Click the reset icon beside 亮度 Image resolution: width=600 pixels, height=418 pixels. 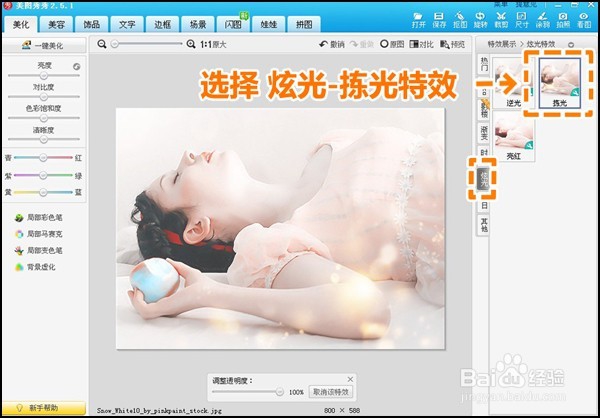coord(77,67)
